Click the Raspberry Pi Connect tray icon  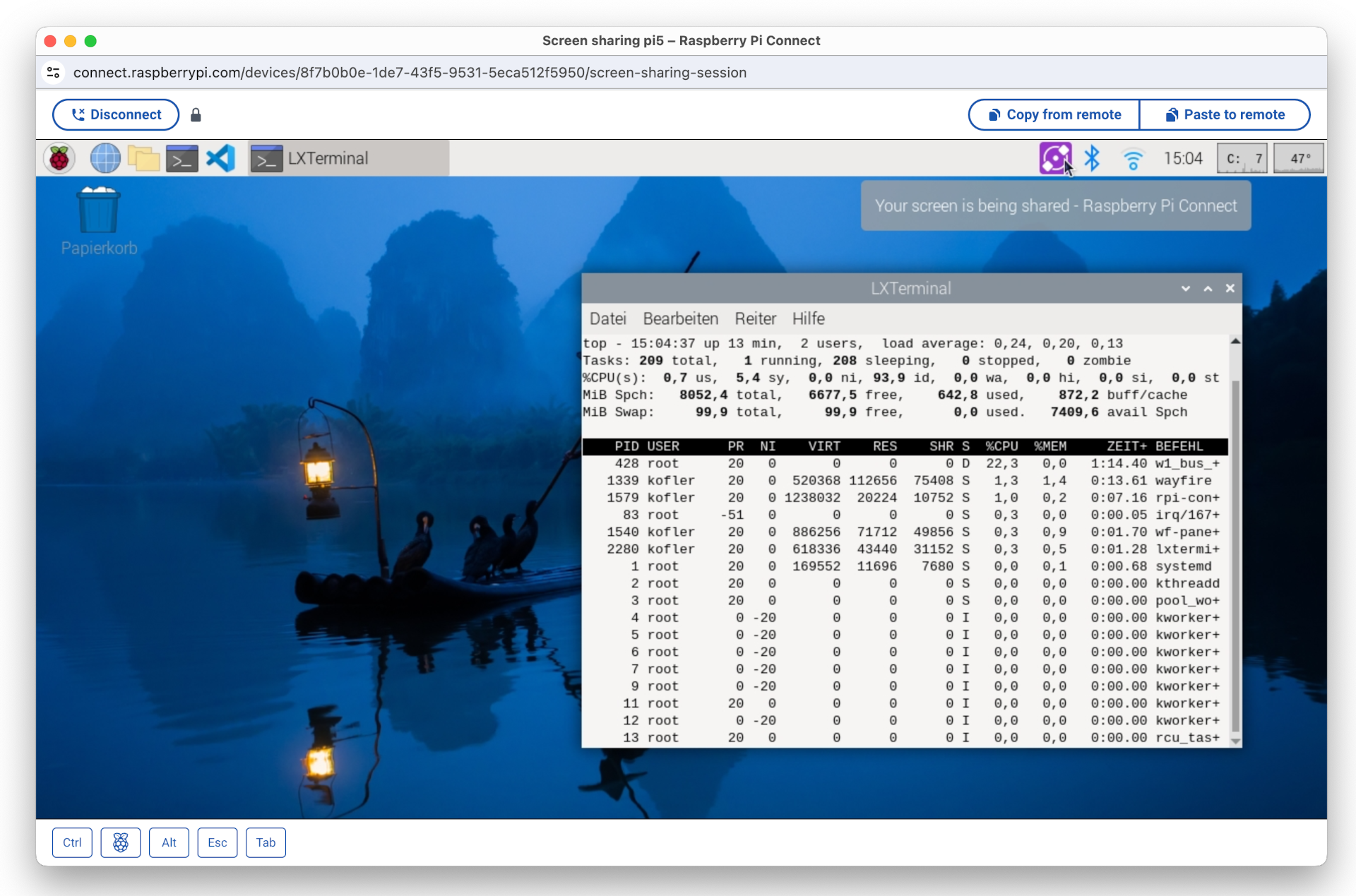[1055, 158]
